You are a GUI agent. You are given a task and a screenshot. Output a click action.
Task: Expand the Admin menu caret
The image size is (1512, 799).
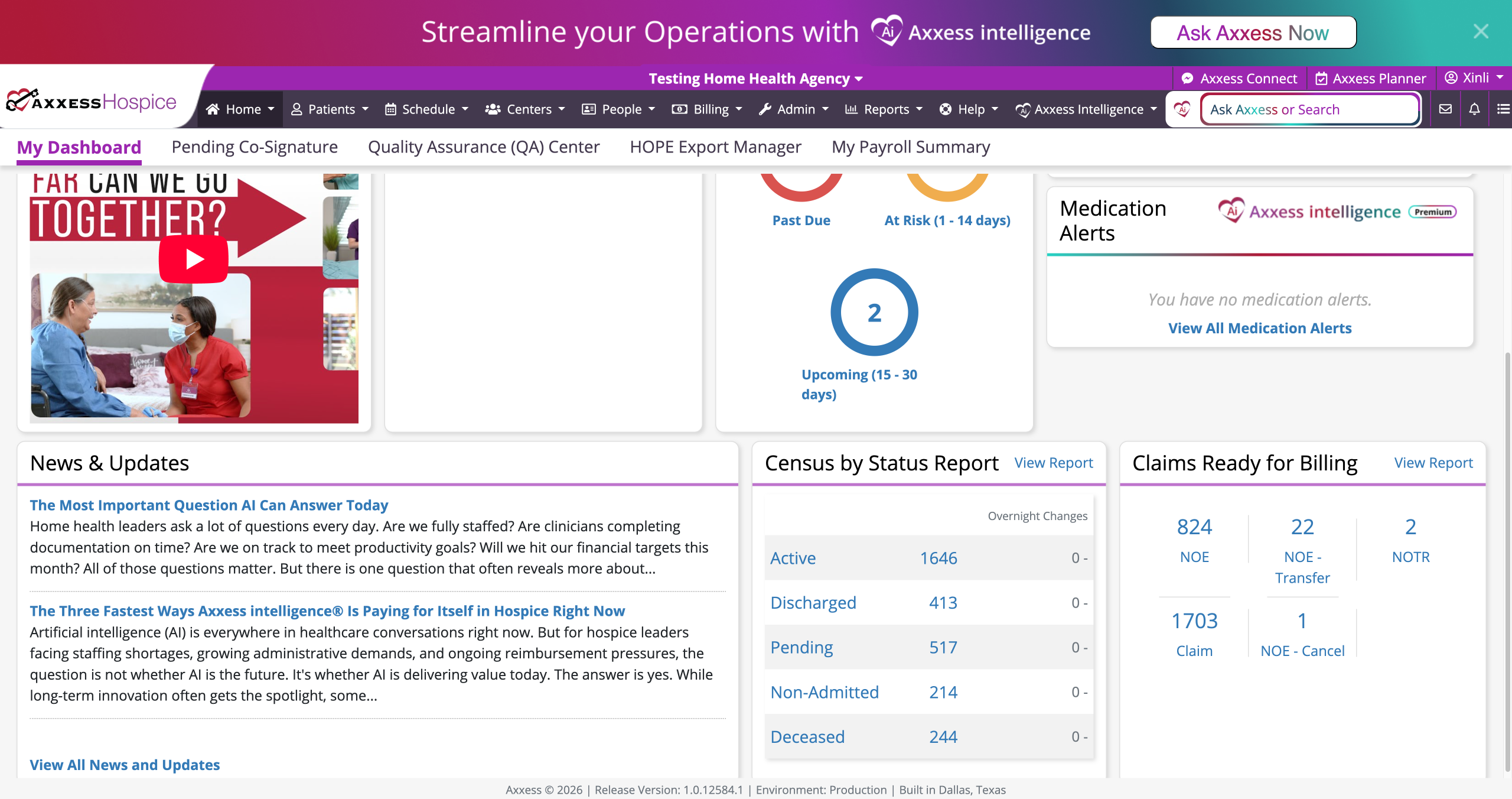[825, 109]
